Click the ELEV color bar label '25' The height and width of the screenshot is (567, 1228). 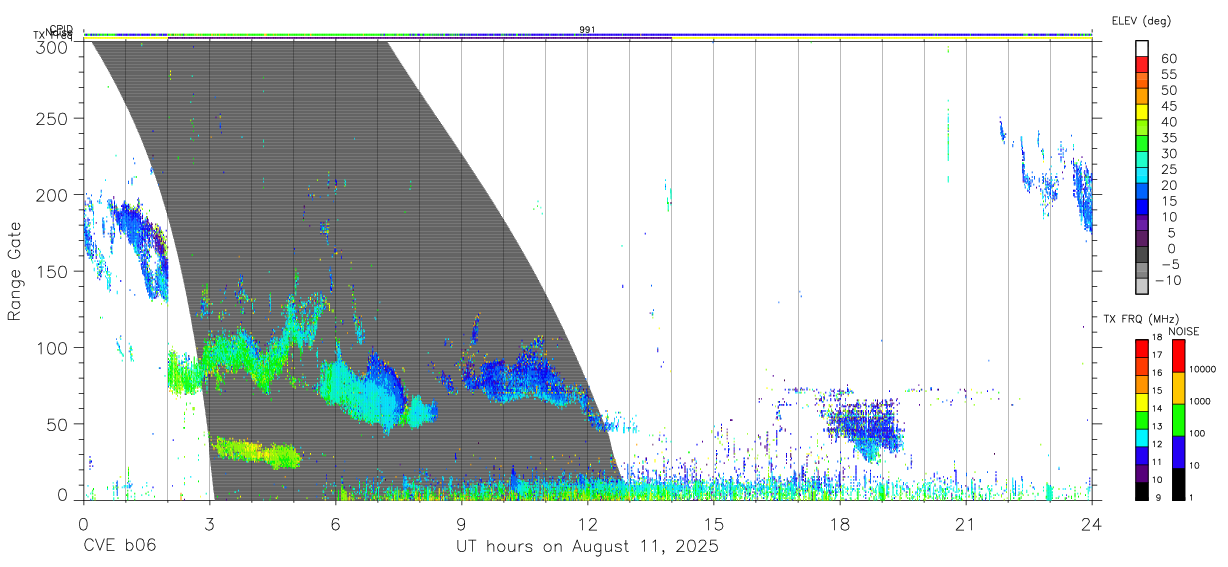[x=1168, y=169]
